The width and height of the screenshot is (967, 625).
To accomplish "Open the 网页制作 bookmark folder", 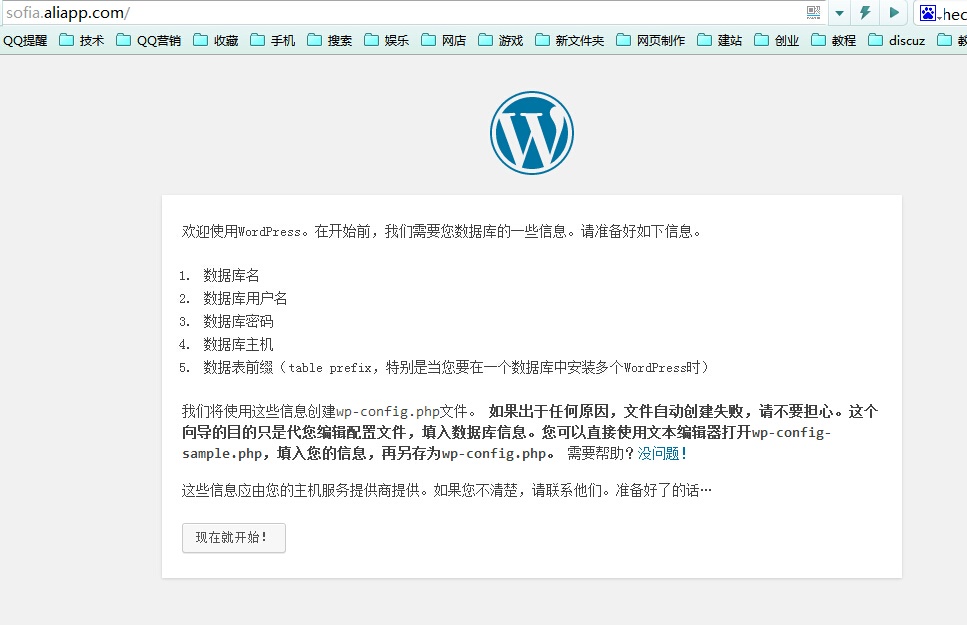I will click(x=651, y=41).
